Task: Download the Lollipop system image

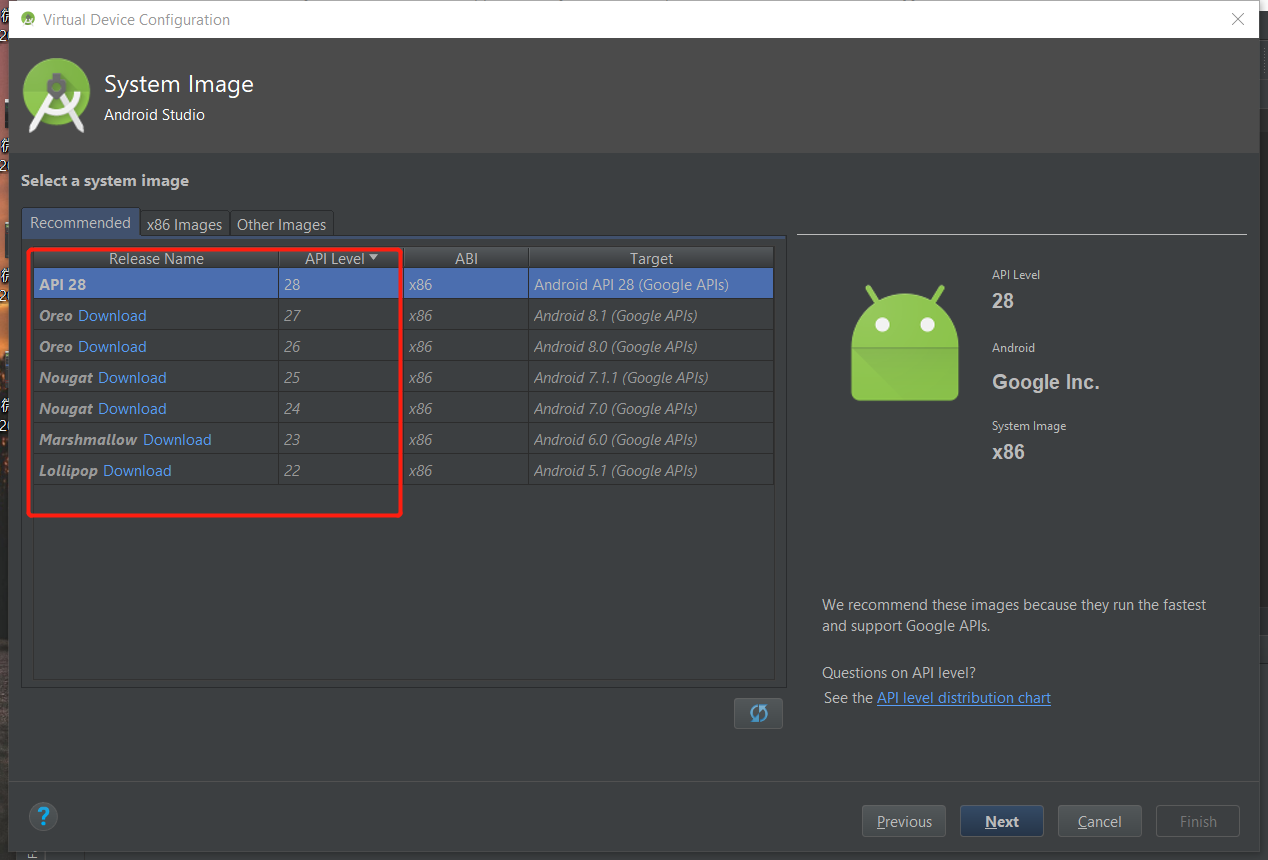Action: click(137, 470)
